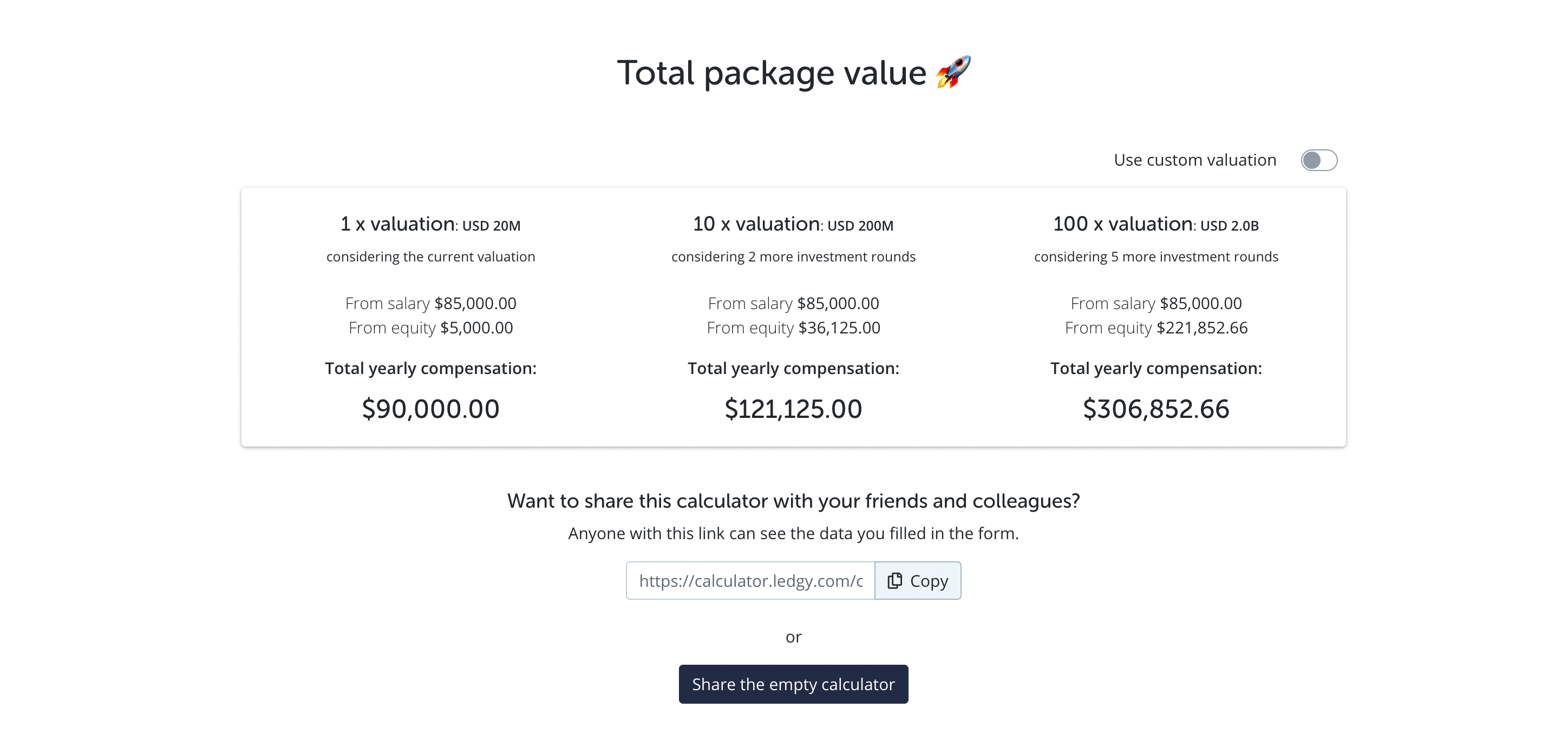This screenshot has width=1568, height=747.
Task: Click the rocket emoji beside the title
Action: point(953,73)
